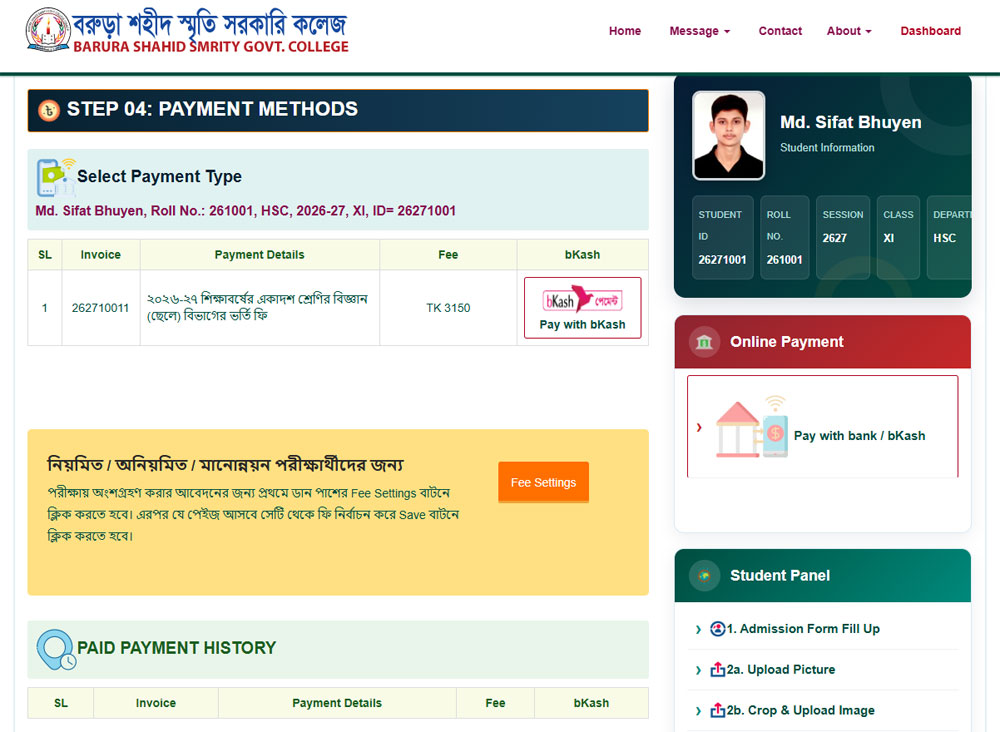Click the chevron beside 2a. Upload Picture
The image size is (1000, 732).
point(698,670)
